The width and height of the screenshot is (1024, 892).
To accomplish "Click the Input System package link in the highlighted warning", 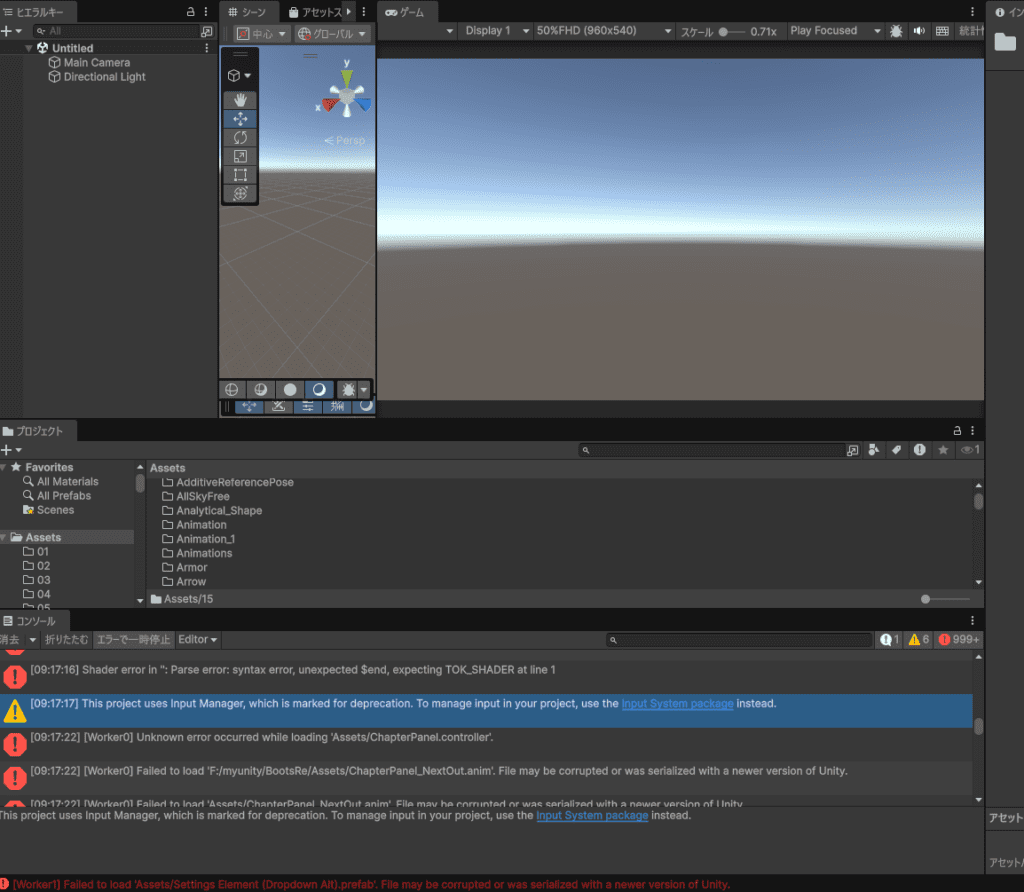I will click(x=677, y=704).
